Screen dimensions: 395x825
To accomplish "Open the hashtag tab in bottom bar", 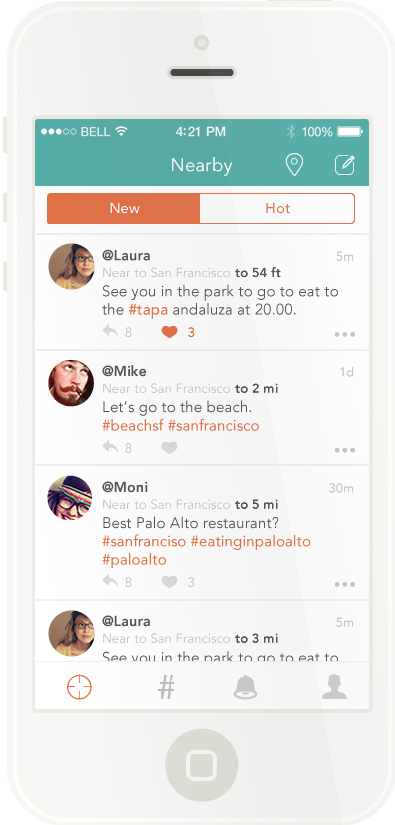I will click(x=166, y=687).
